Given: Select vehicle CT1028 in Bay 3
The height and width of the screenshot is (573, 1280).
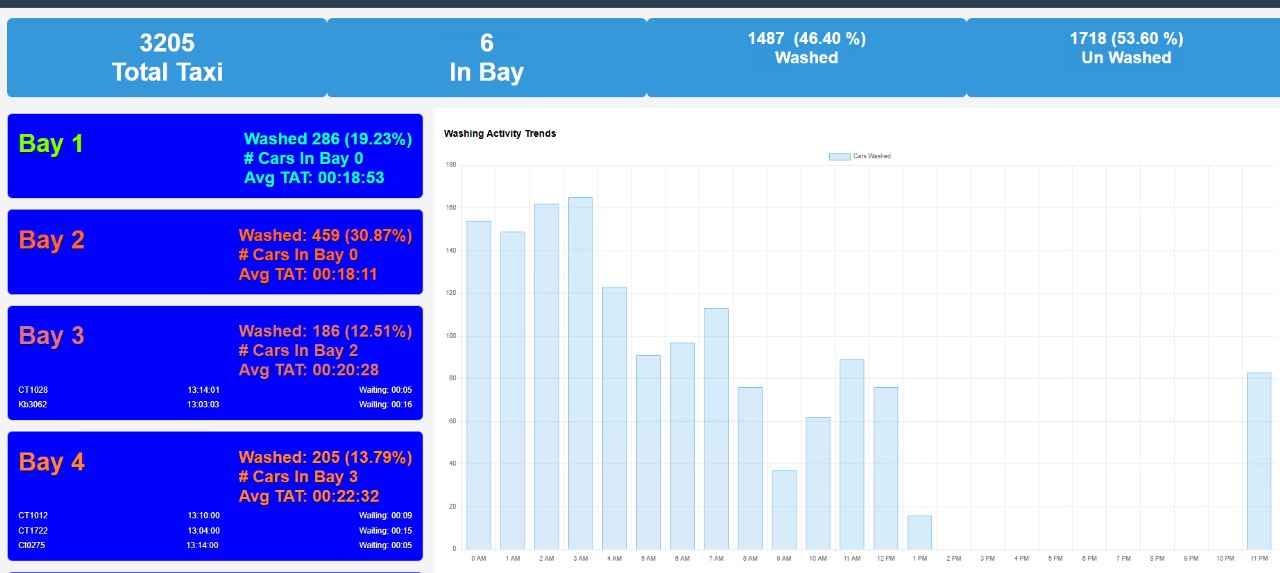Looking at the screenshot, I should pyautogui.click(x=33, y=390).
